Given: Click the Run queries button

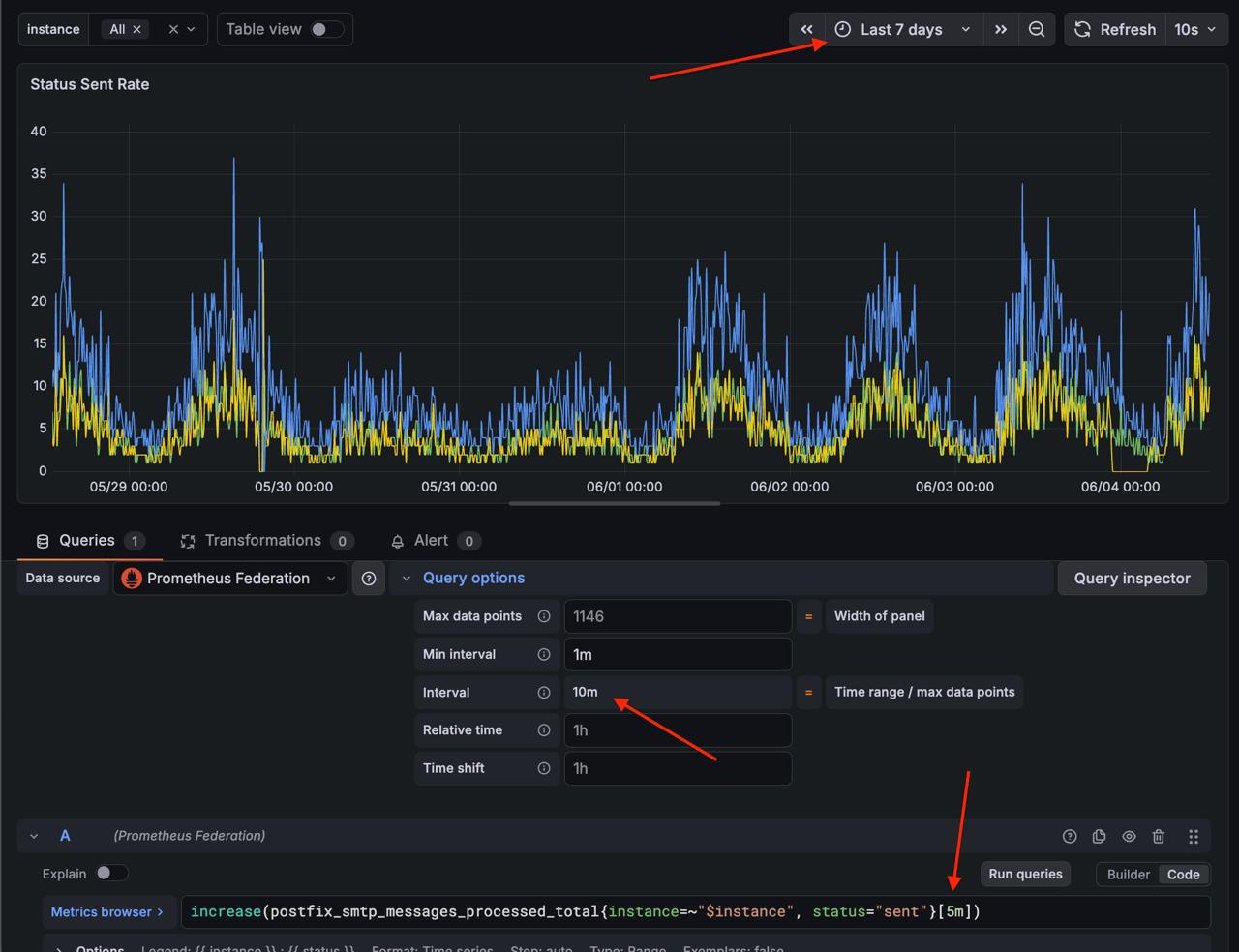Looking at the screenshot, I should pyautogui.click(x=1025, y=874).
